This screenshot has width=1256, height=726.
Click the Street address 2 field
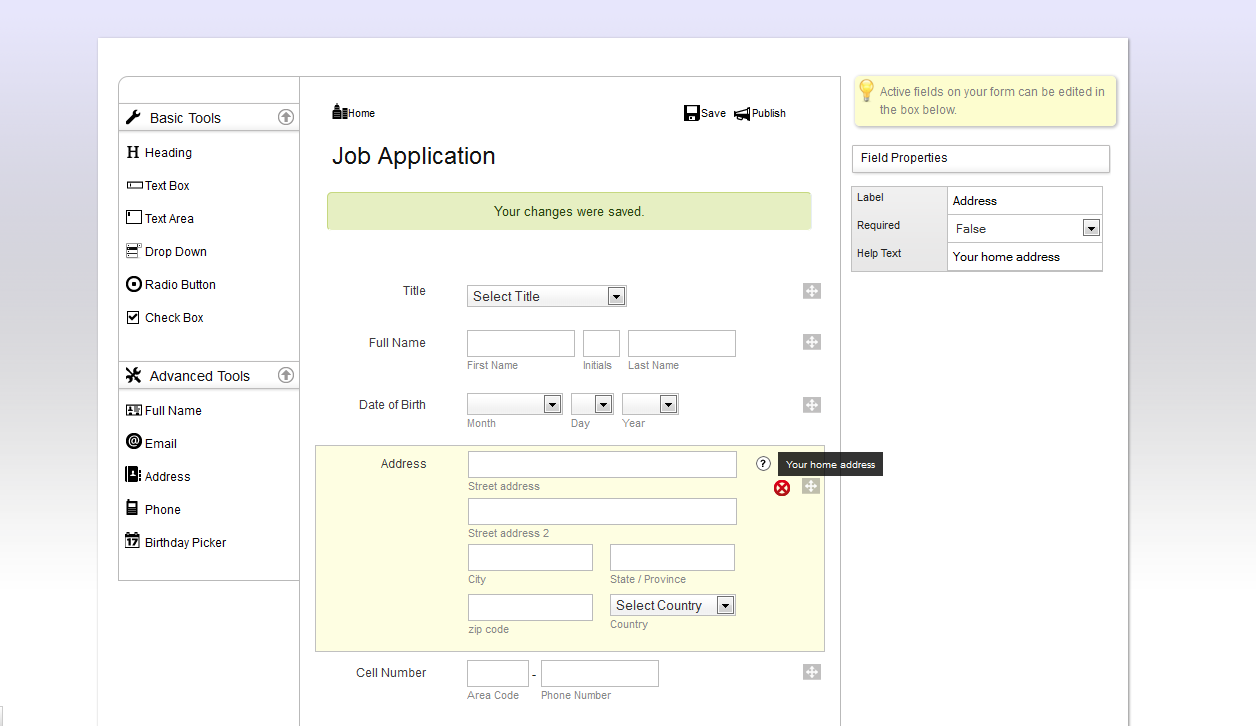pos(602,511)
